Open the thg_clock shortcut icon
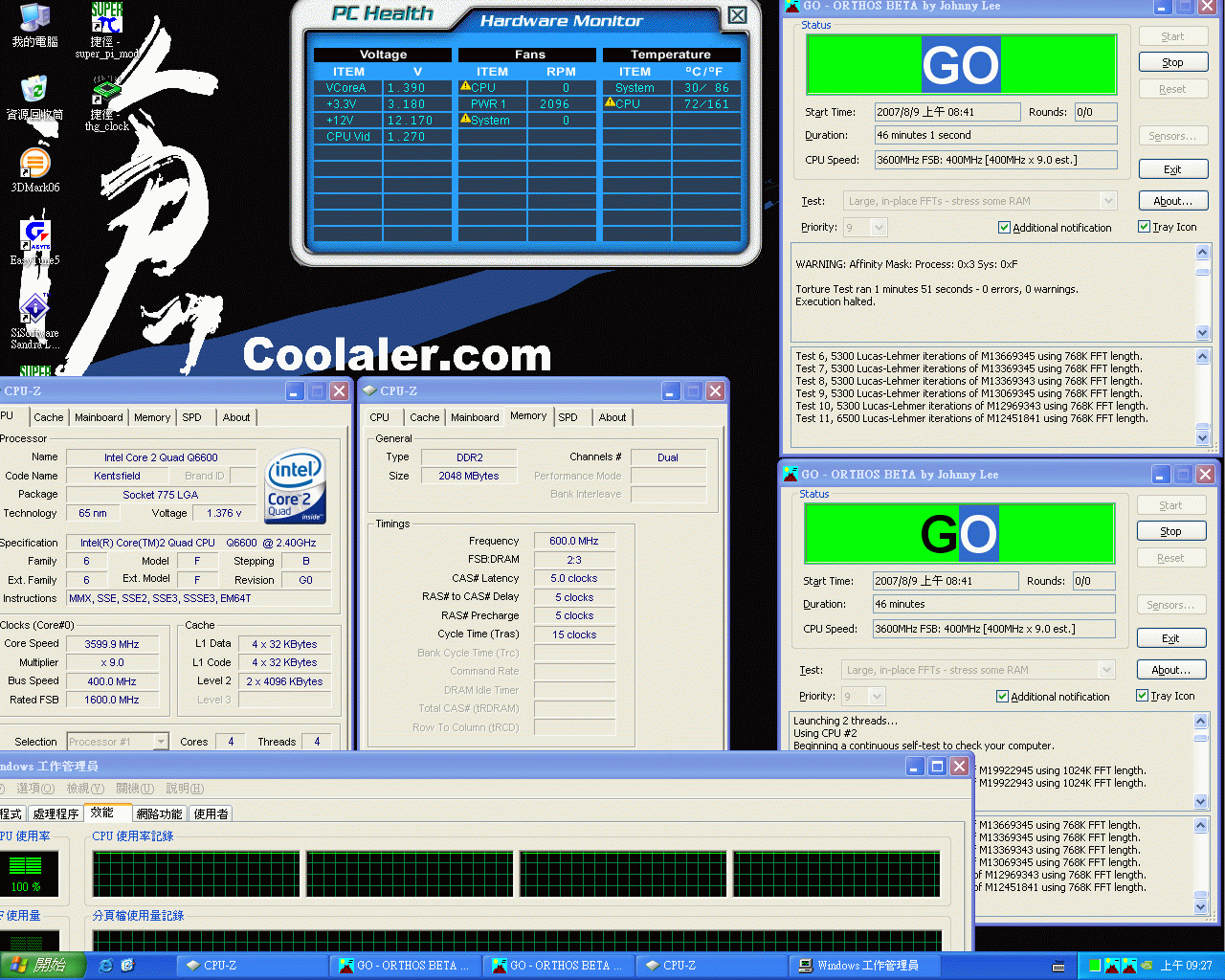 pyautogui.click(x=106, y=103)
